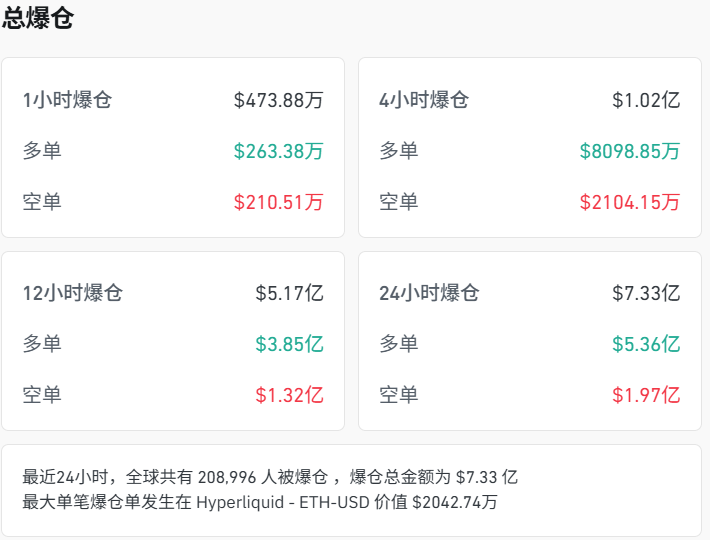Select the 1-hour long liquidation value $263.38万
Image resolution: width=710 pixels, height=540 pixels.
279,151
